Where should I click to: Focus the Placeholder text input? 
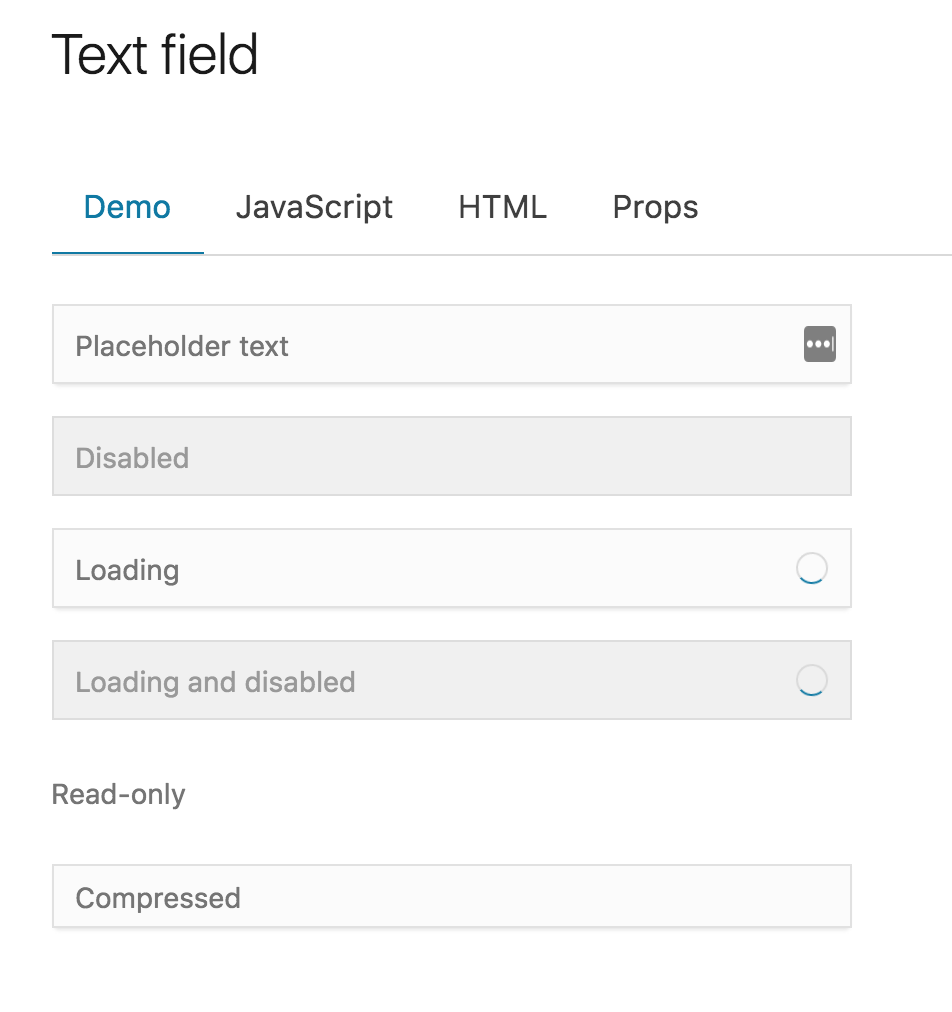point(400,344)
